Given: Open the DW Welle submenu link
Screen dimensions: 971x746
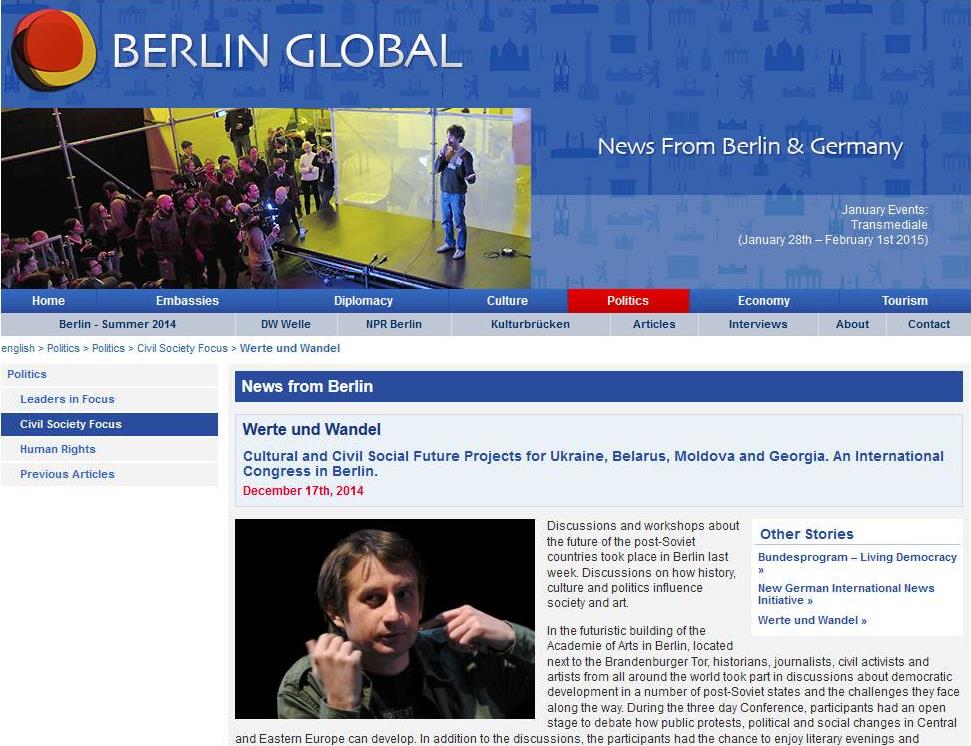Looking at the screenshot, I should (285, 324).
